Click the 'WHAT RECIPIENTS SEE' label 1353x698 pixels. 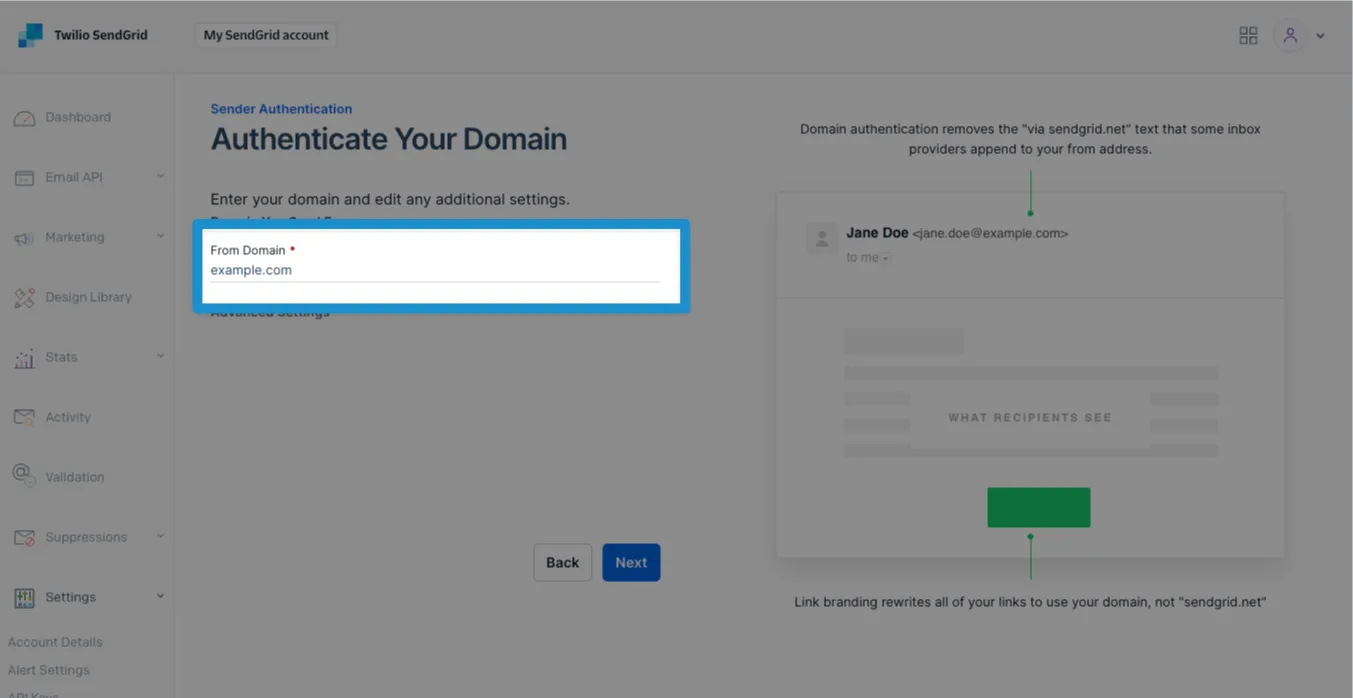tap(1030, 418)
